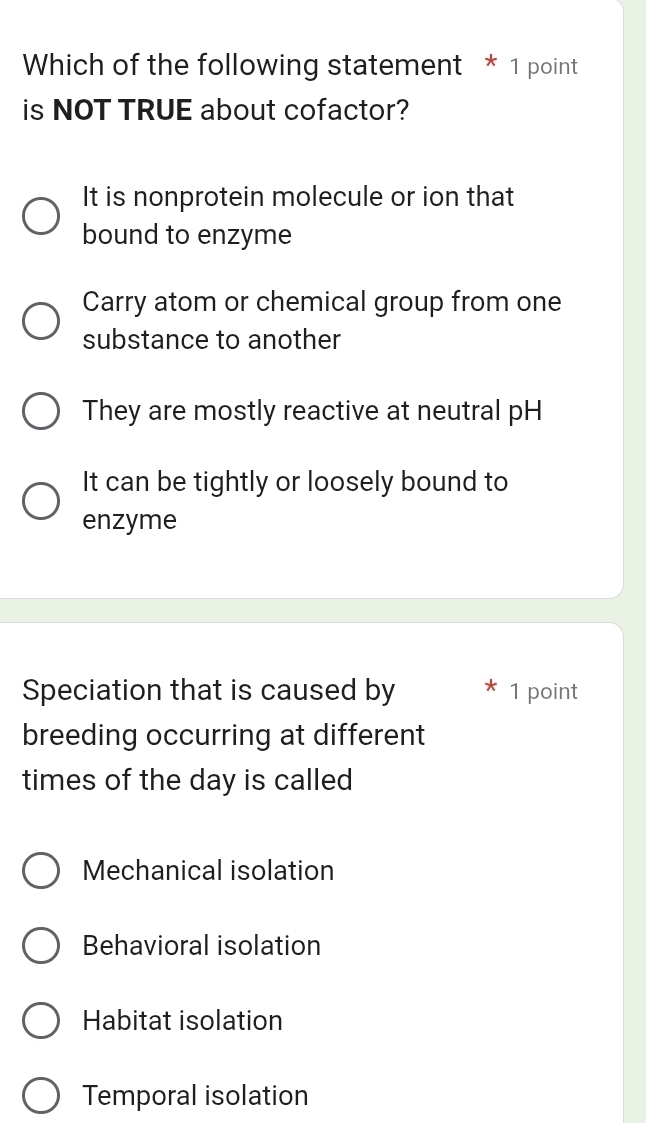
Task: Click the "Behavioral isolation" answer label
Action: (x=202, y=946)
